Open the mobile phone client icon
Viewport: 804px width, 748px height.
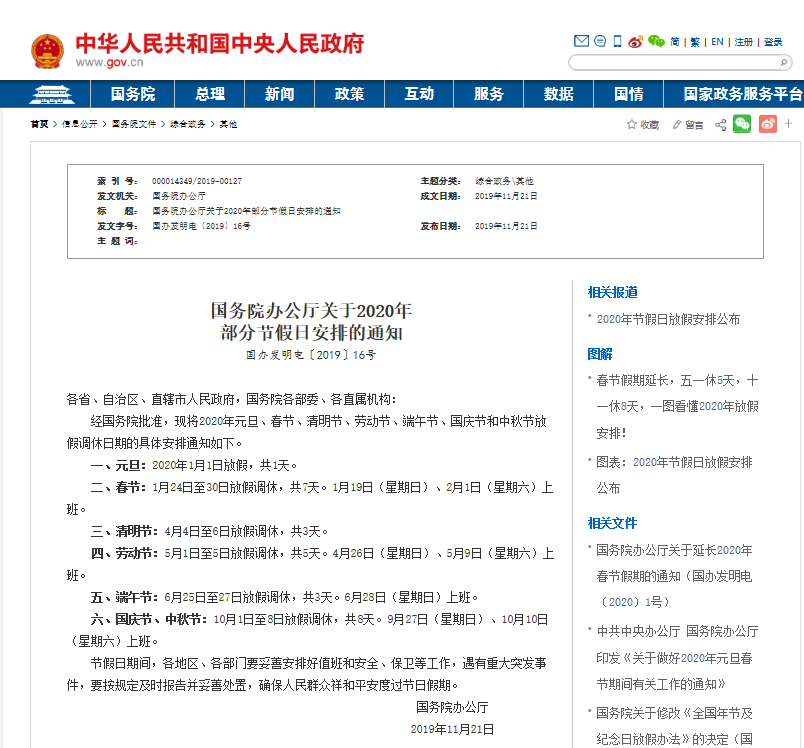[x=617, y=41]
